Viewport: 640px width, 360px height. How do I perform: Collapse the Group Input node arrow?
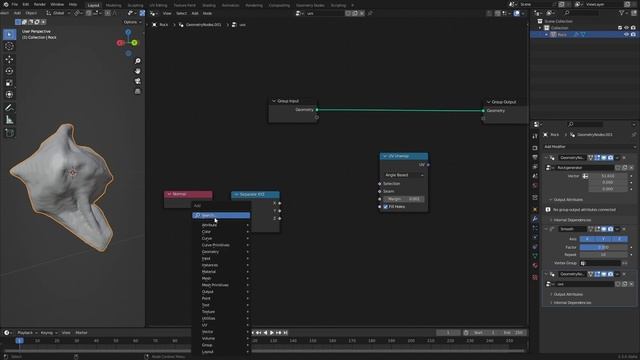274,101
